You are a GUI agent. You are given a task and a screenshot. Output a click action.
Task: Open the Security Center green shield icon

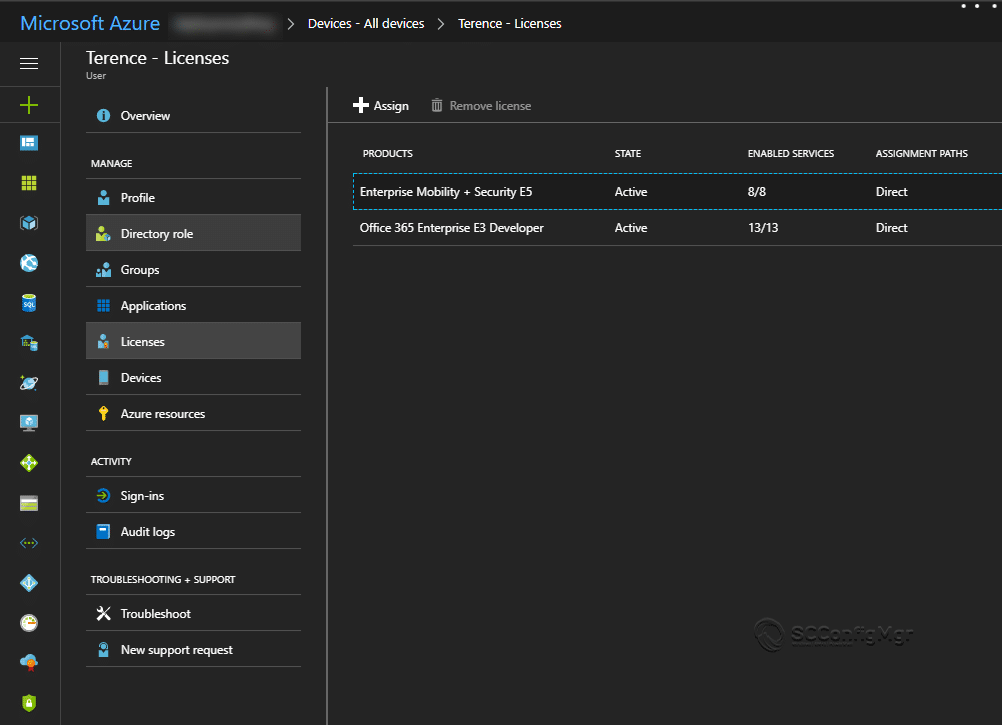pos(29,703)
